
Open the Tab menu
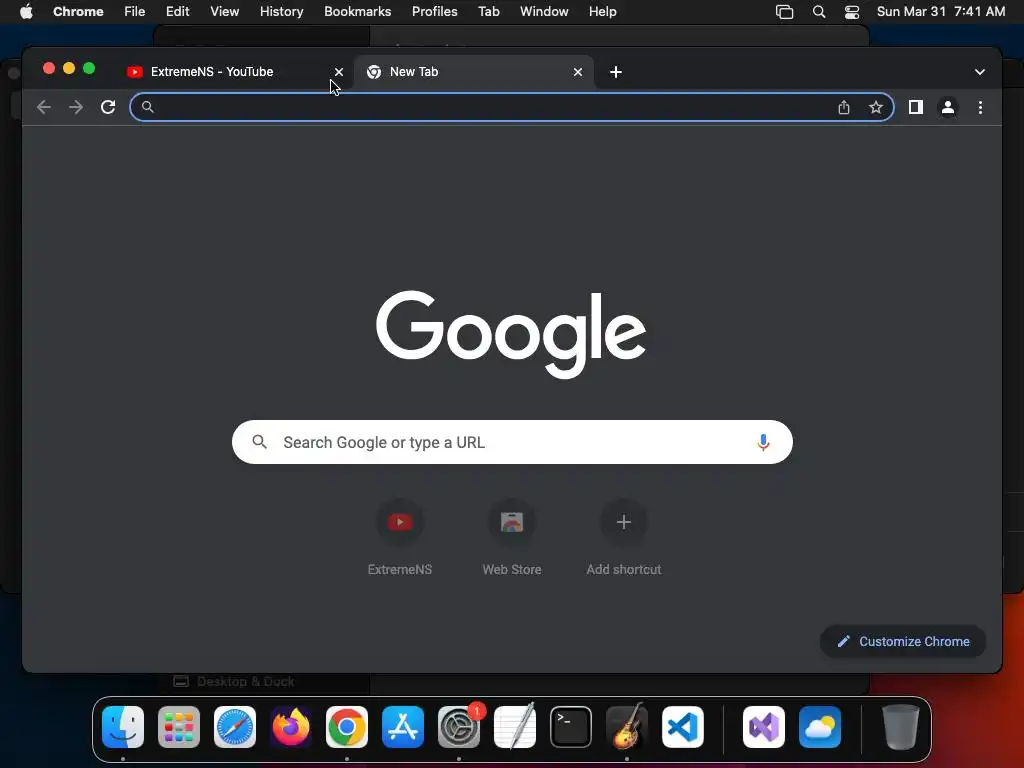[x=488, y=12]
